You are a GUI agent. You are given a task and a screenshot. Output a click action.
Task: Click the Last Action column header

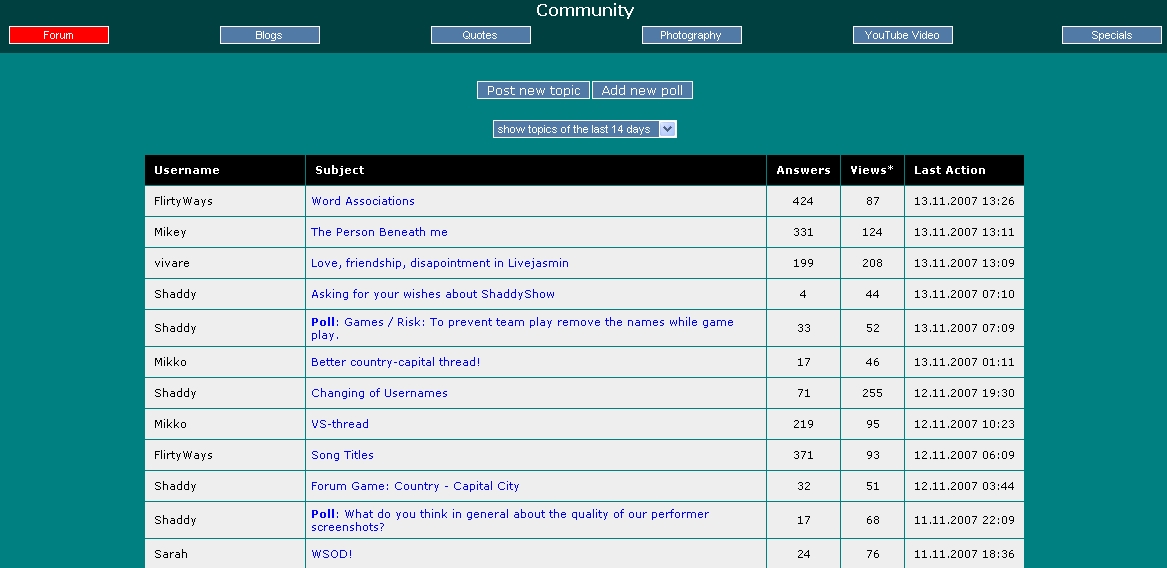(x=950, y=170)
